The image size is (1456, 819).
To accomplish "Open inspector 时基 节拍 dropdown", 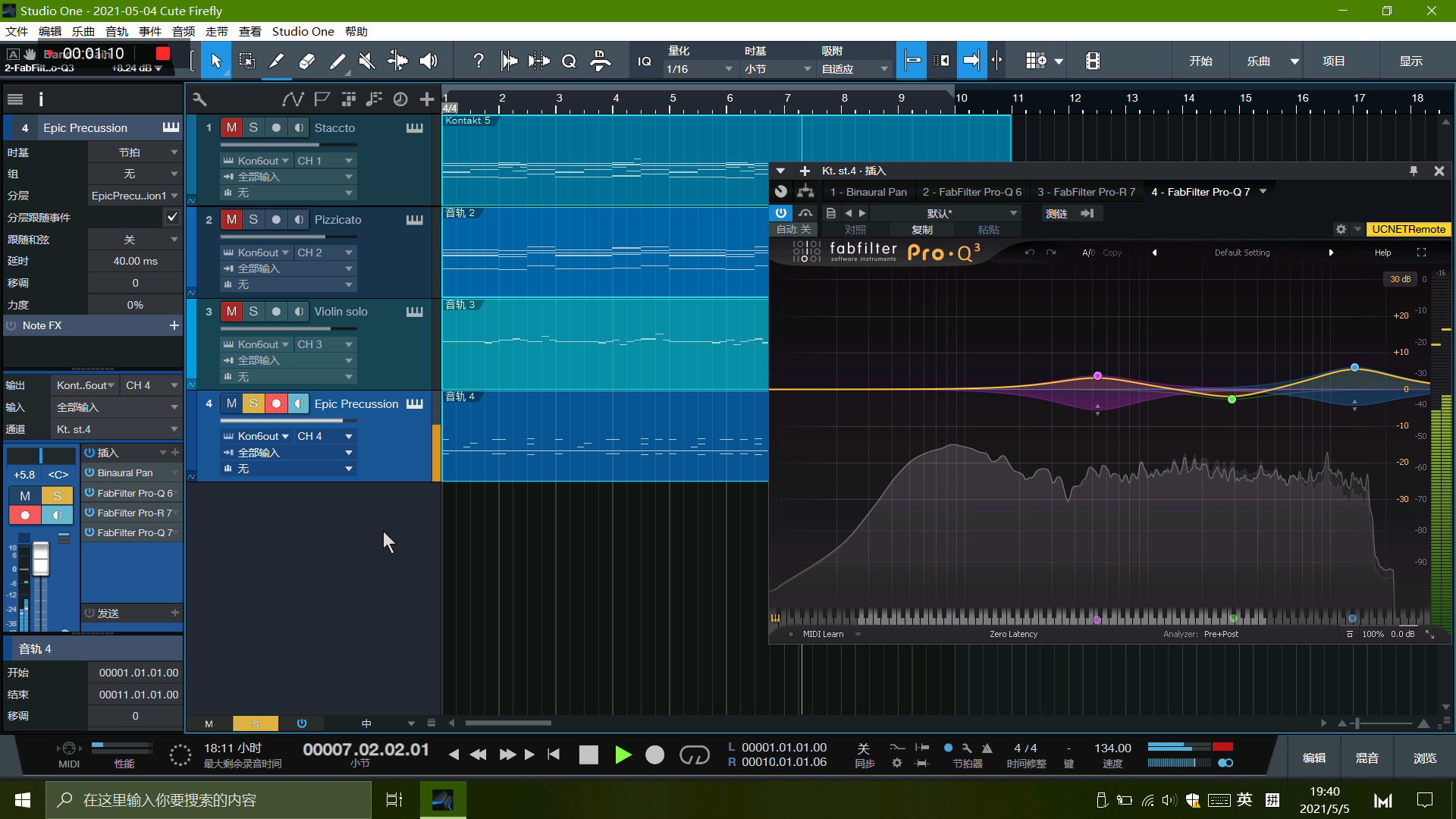I will (x=134, y=152).
